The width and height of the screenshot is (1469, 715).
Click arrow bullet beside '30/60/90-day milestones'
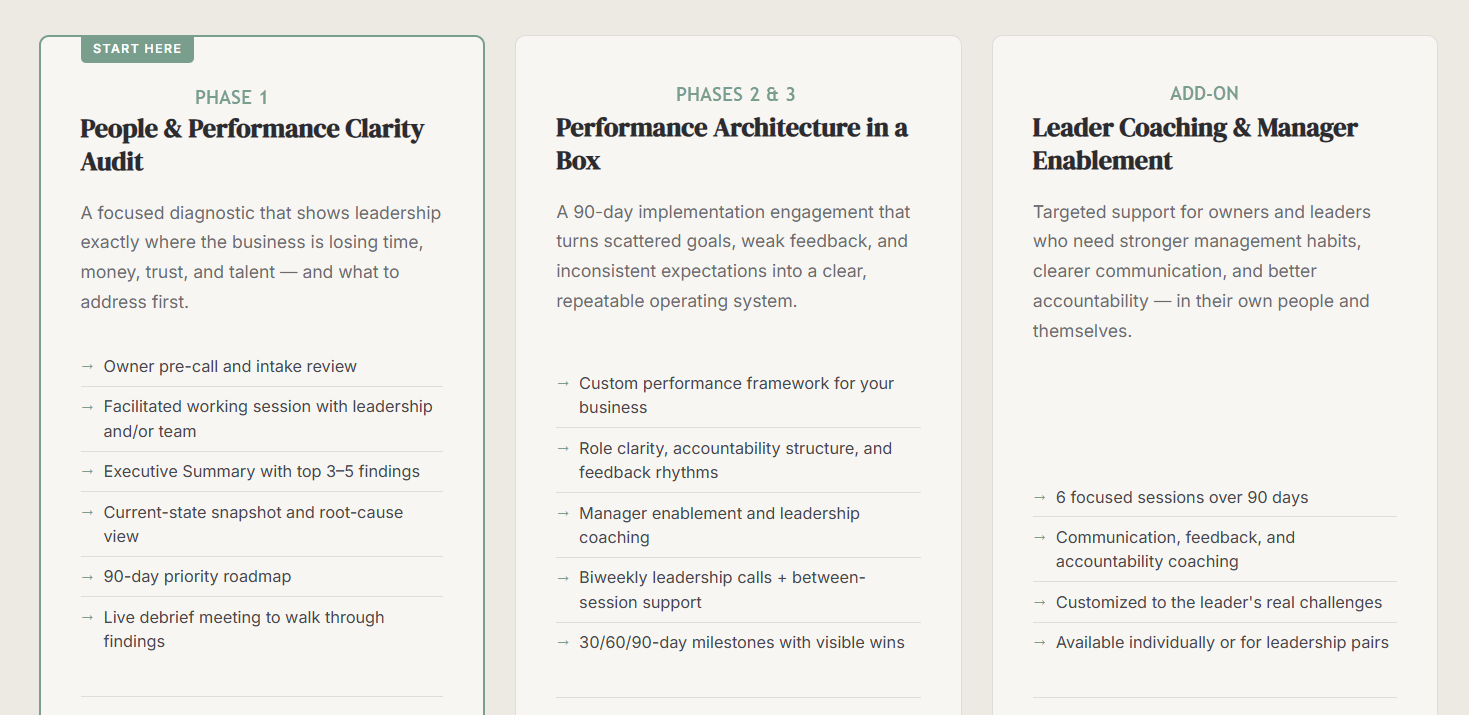tap(563, 642)
